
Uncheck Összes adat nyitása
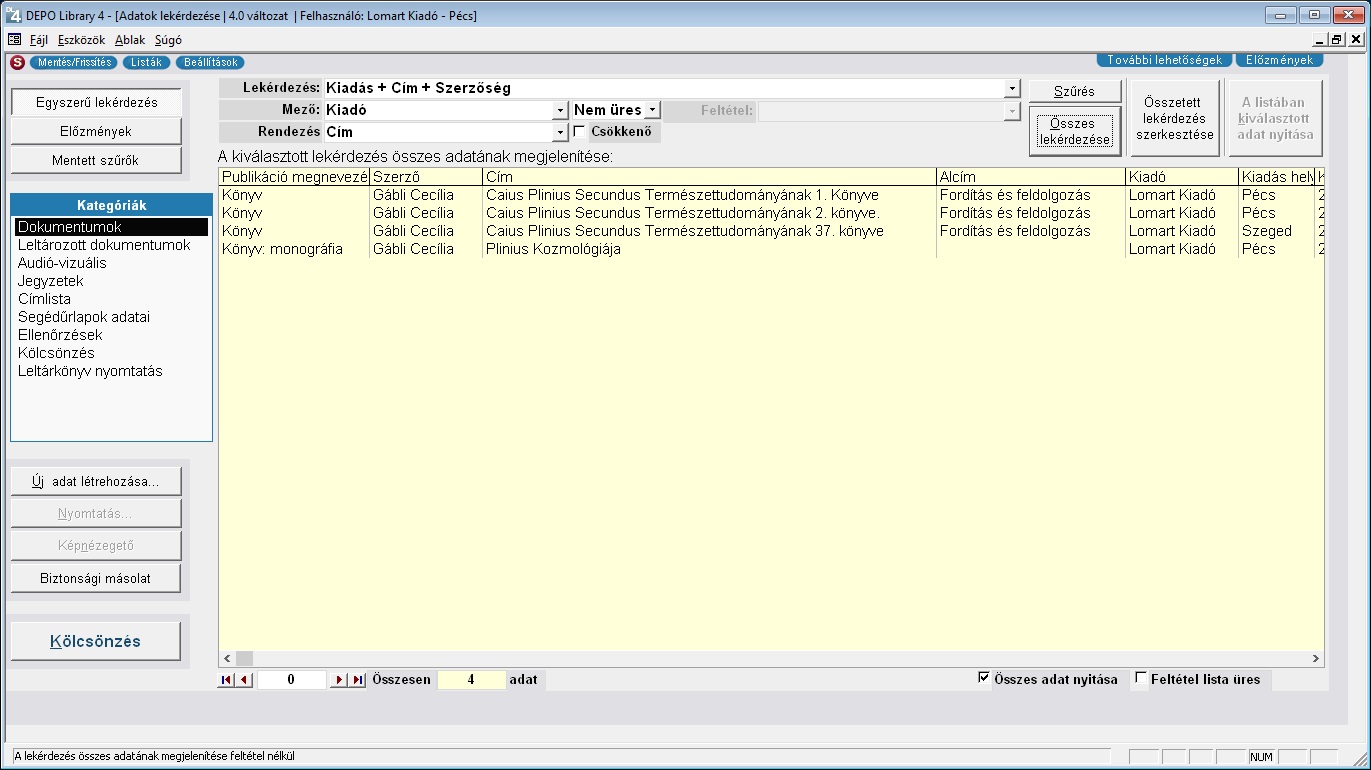click(x=984, y=679)
